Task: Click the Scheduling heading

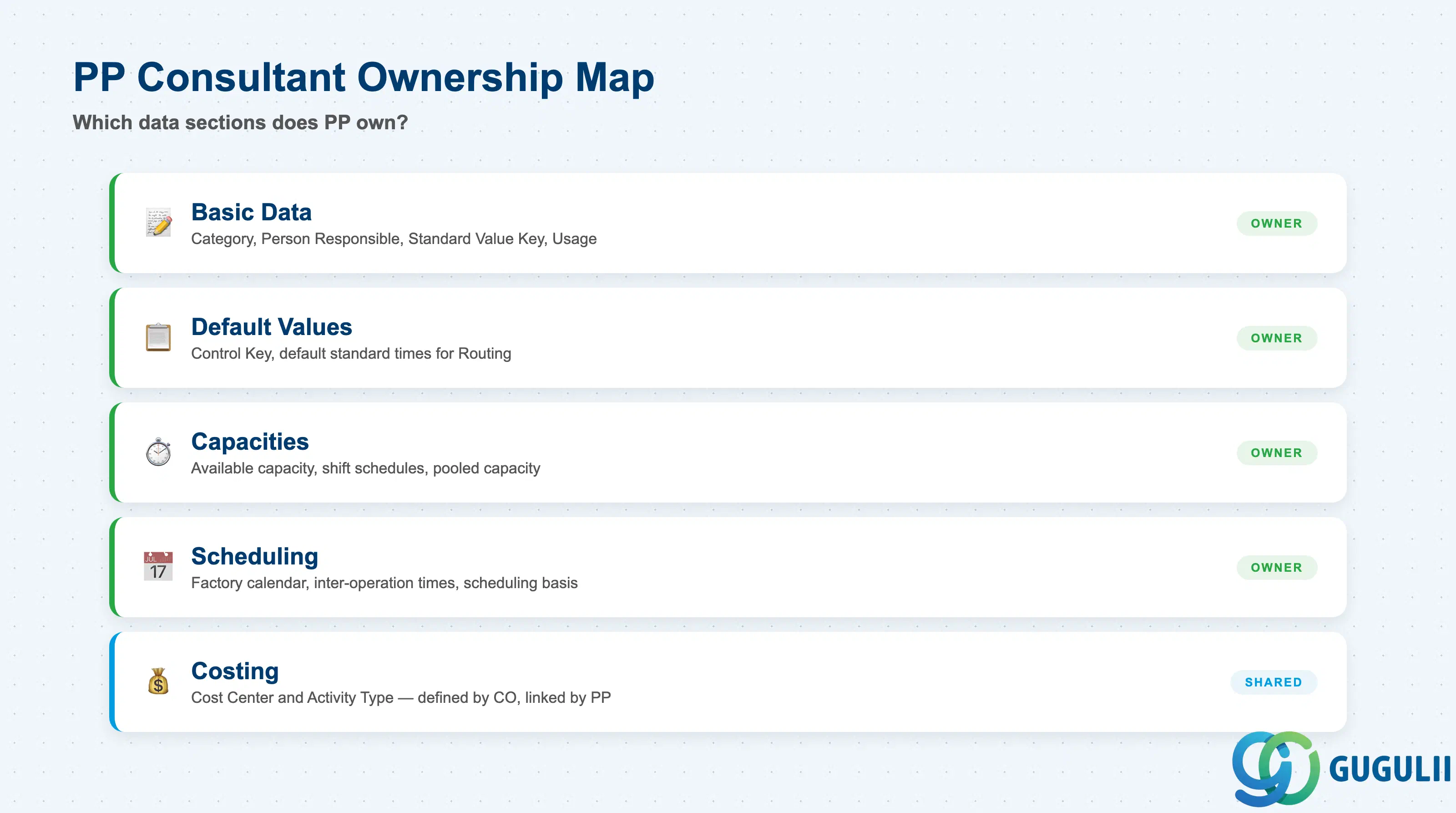Action: click(x=255, y=557)
